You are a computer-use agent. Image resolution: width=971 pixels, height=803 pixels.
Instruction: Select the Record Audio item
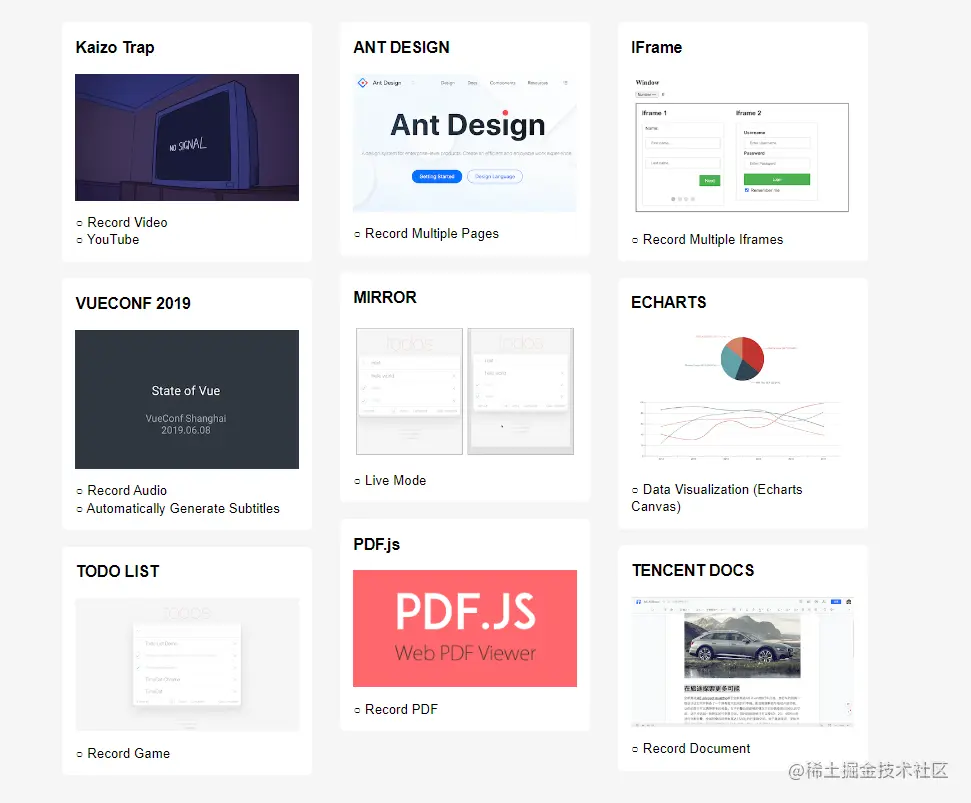pos(127,490)
